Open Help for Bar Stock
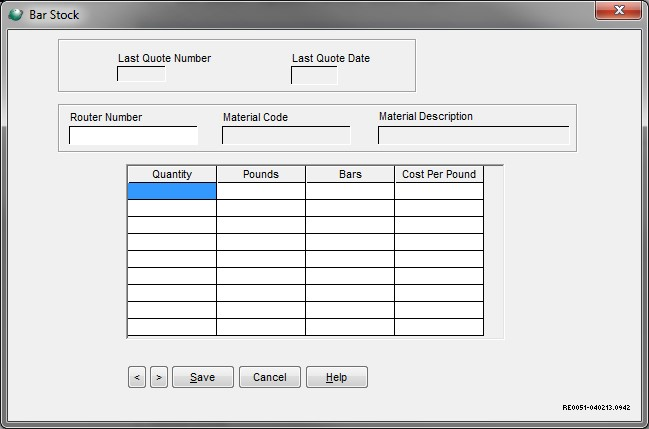 [337, 377]
